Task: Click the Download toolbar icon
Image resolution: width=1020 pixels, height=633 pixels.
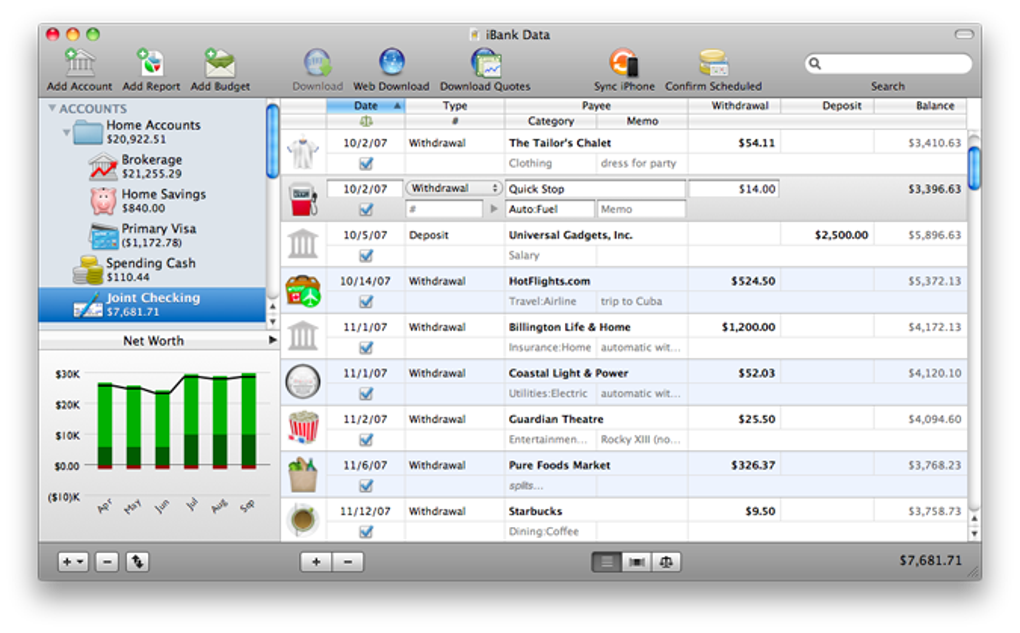Action: coord(317,62)
